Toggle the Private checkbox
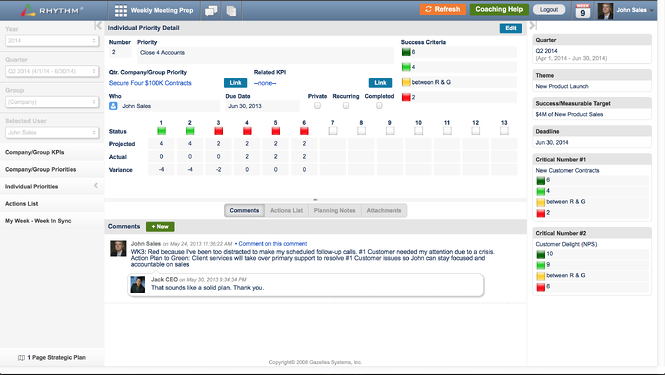The image size is (665, 375). click(317, 106)
